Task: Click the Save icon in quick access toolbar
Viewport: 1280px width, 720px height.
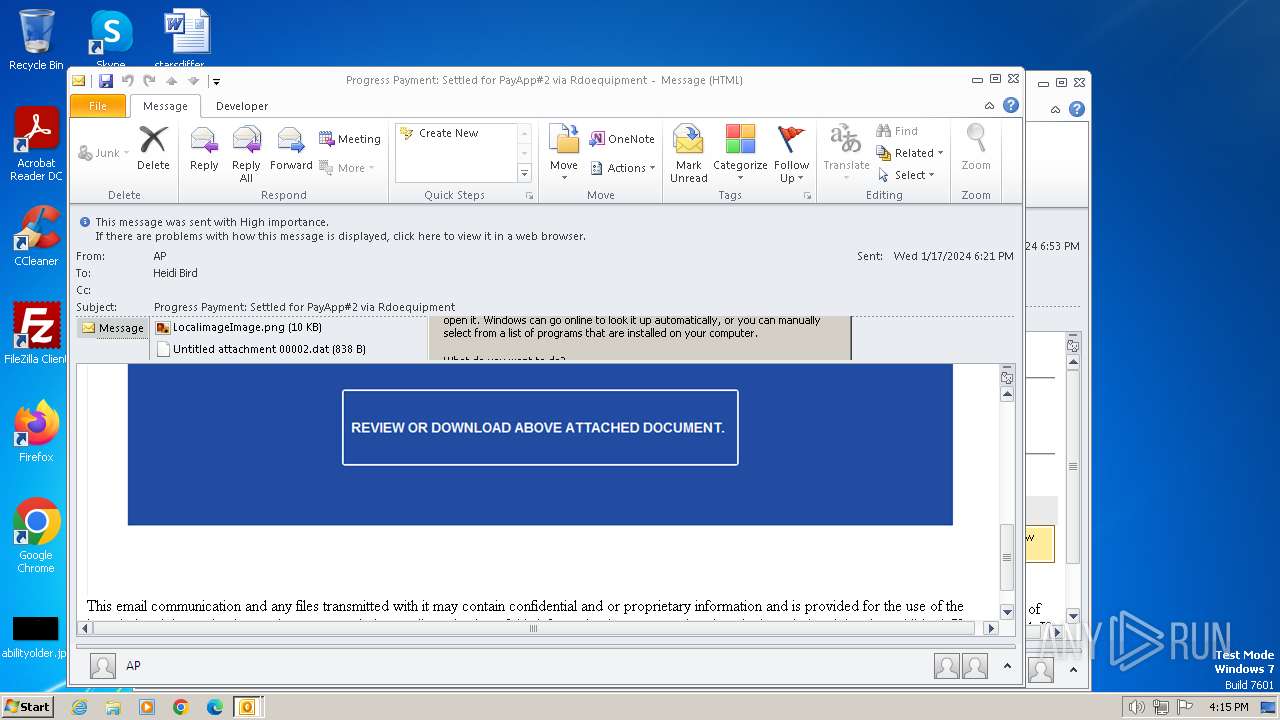Action: (x=105, y=81)
